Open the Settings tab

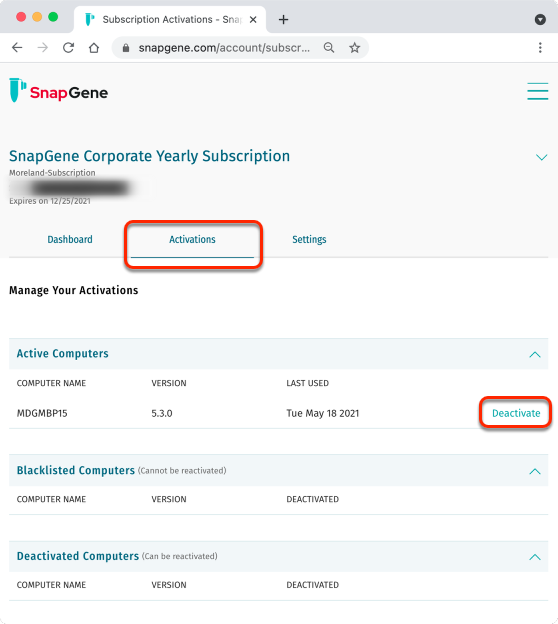tap(309, 239)
